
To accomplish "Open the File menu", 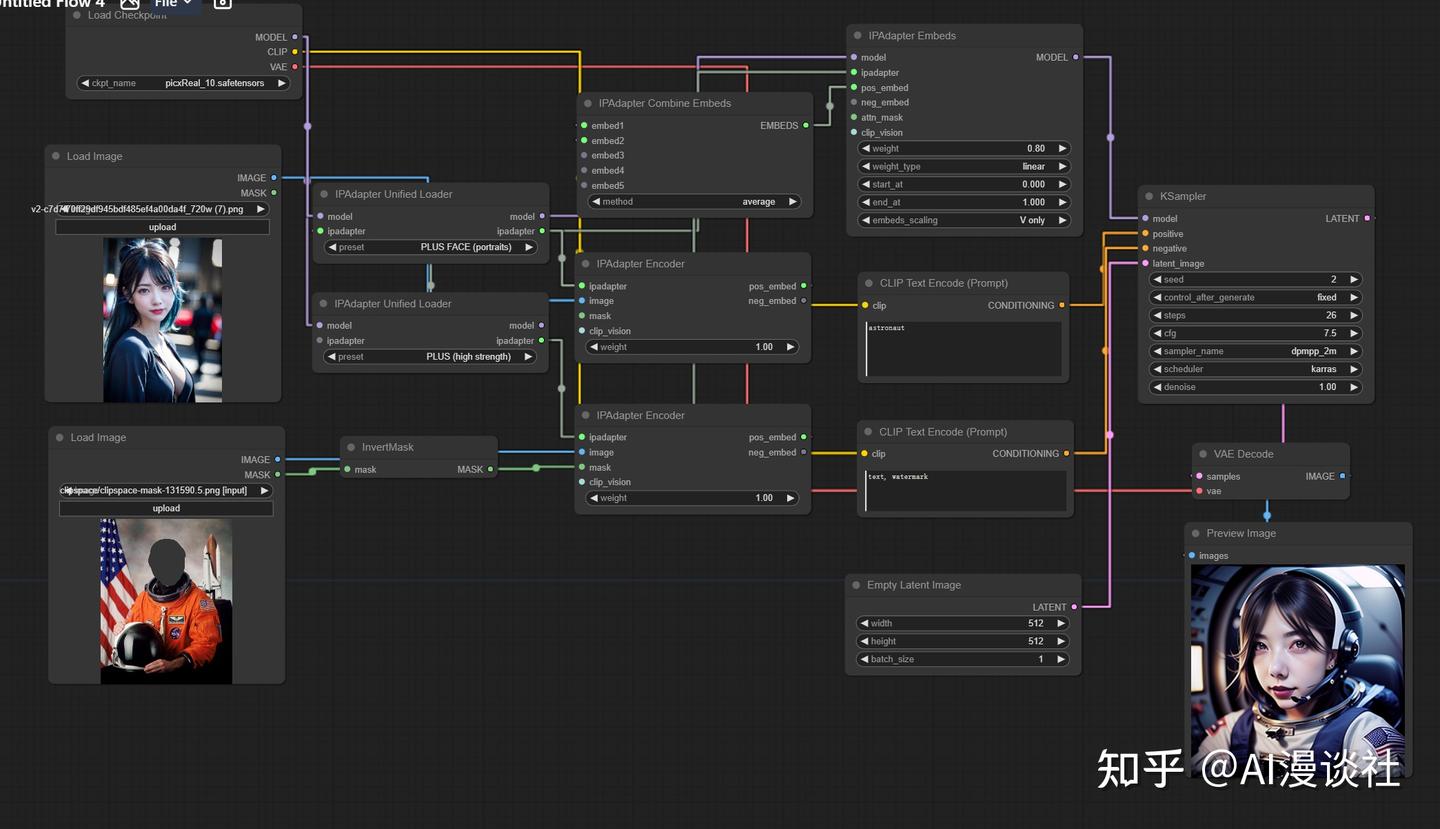I will point(170,4).
